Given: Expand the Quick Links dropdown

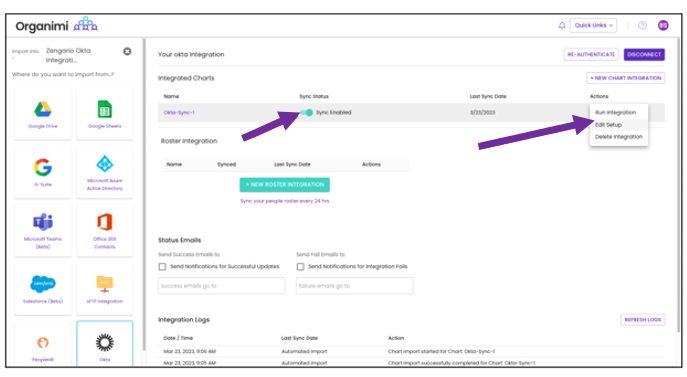Looking at the screenshot, I should 593,25.
